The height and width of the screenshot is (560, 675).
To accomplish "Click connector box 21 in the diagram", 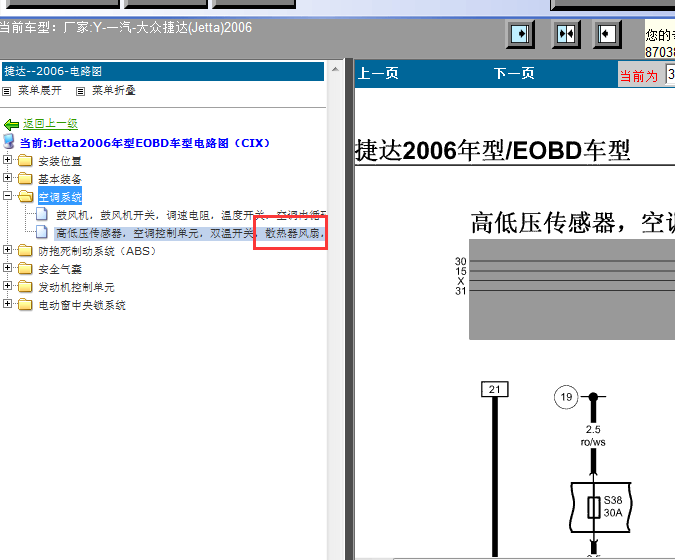I will coord(495,390).
